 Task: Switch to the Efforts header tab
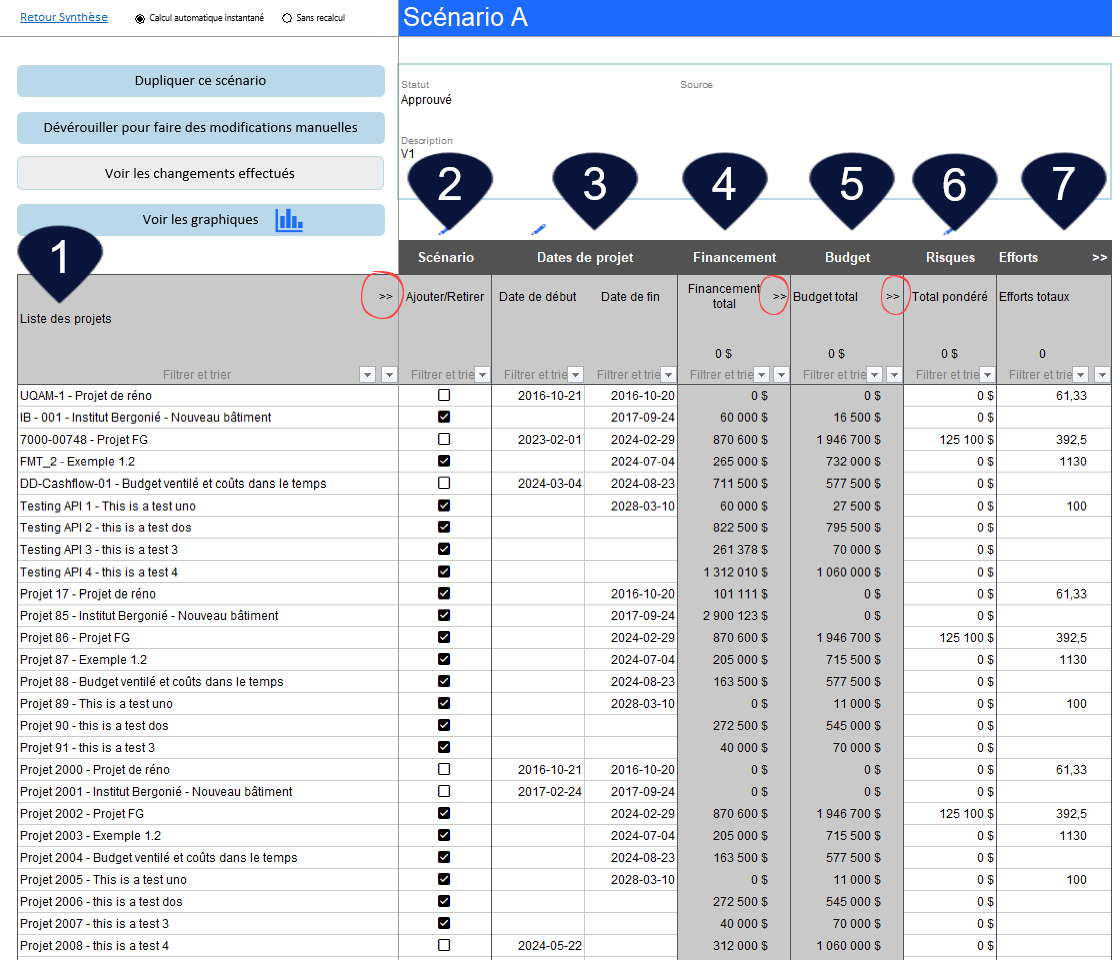(1018, 257)
